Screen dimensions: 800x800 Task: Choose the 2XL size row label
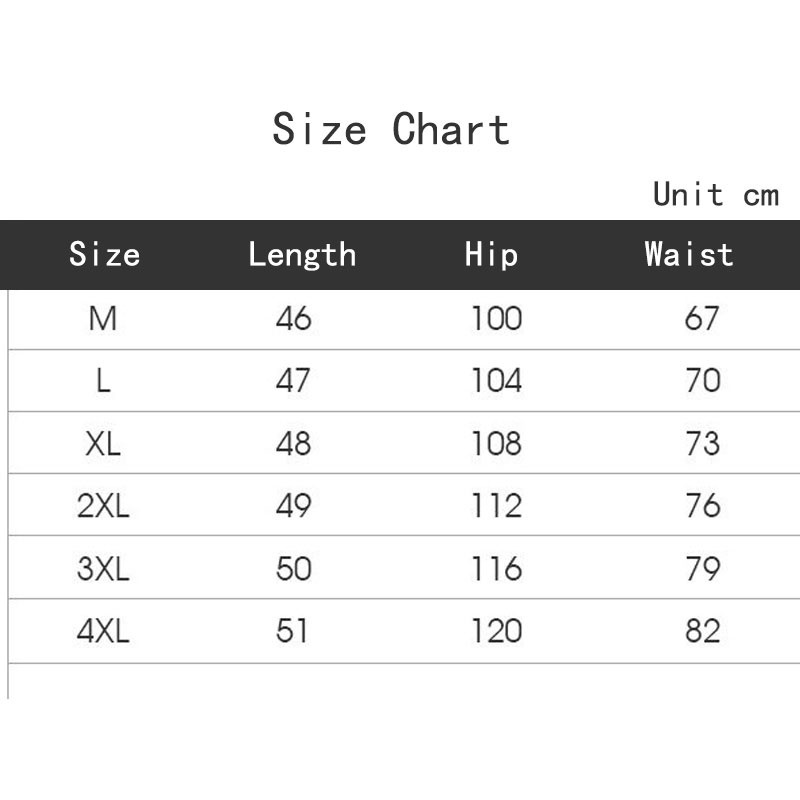click(103, 506)
